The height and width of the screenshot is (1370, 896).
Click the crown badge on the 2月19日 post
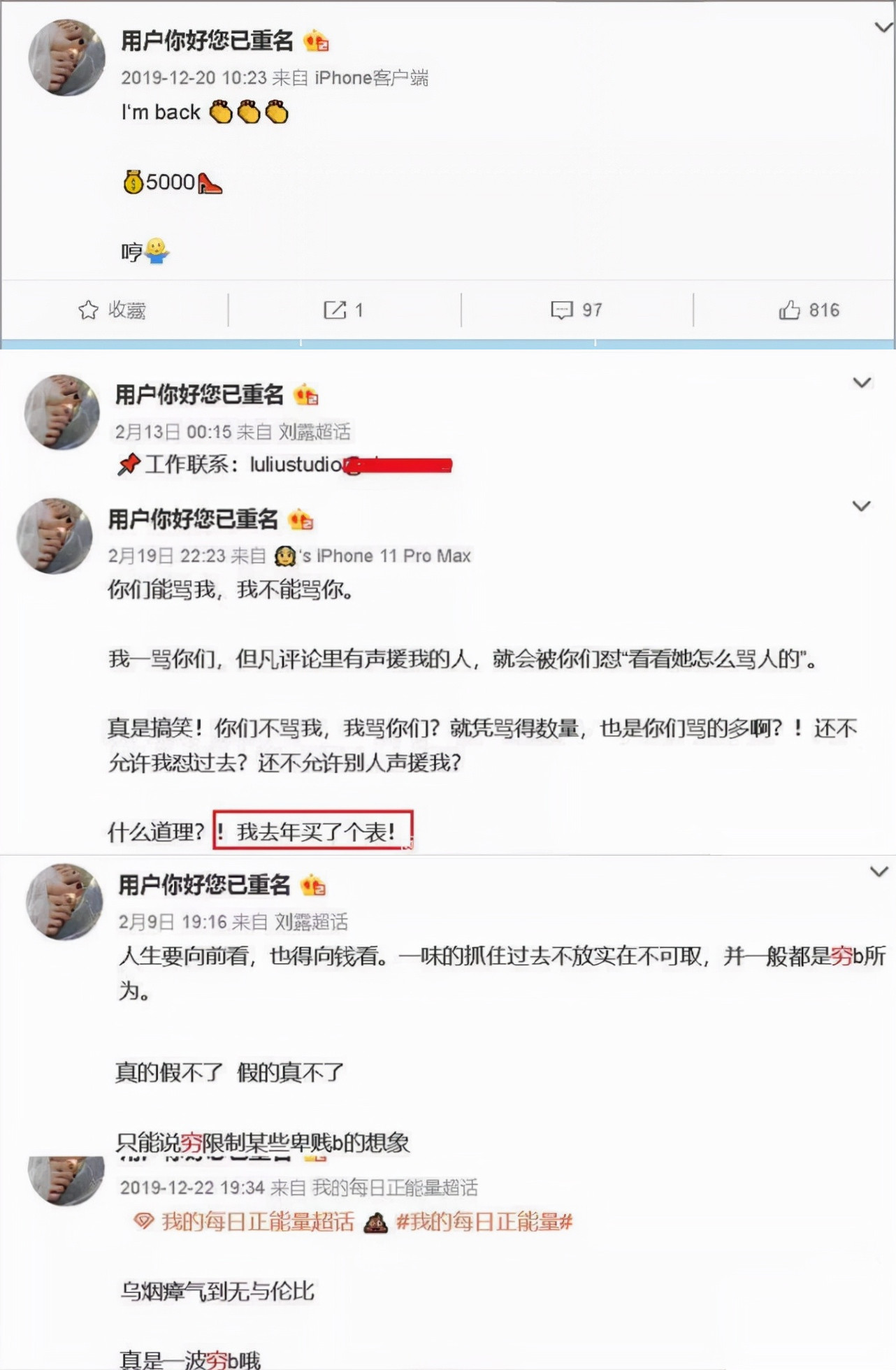[301, 520]
